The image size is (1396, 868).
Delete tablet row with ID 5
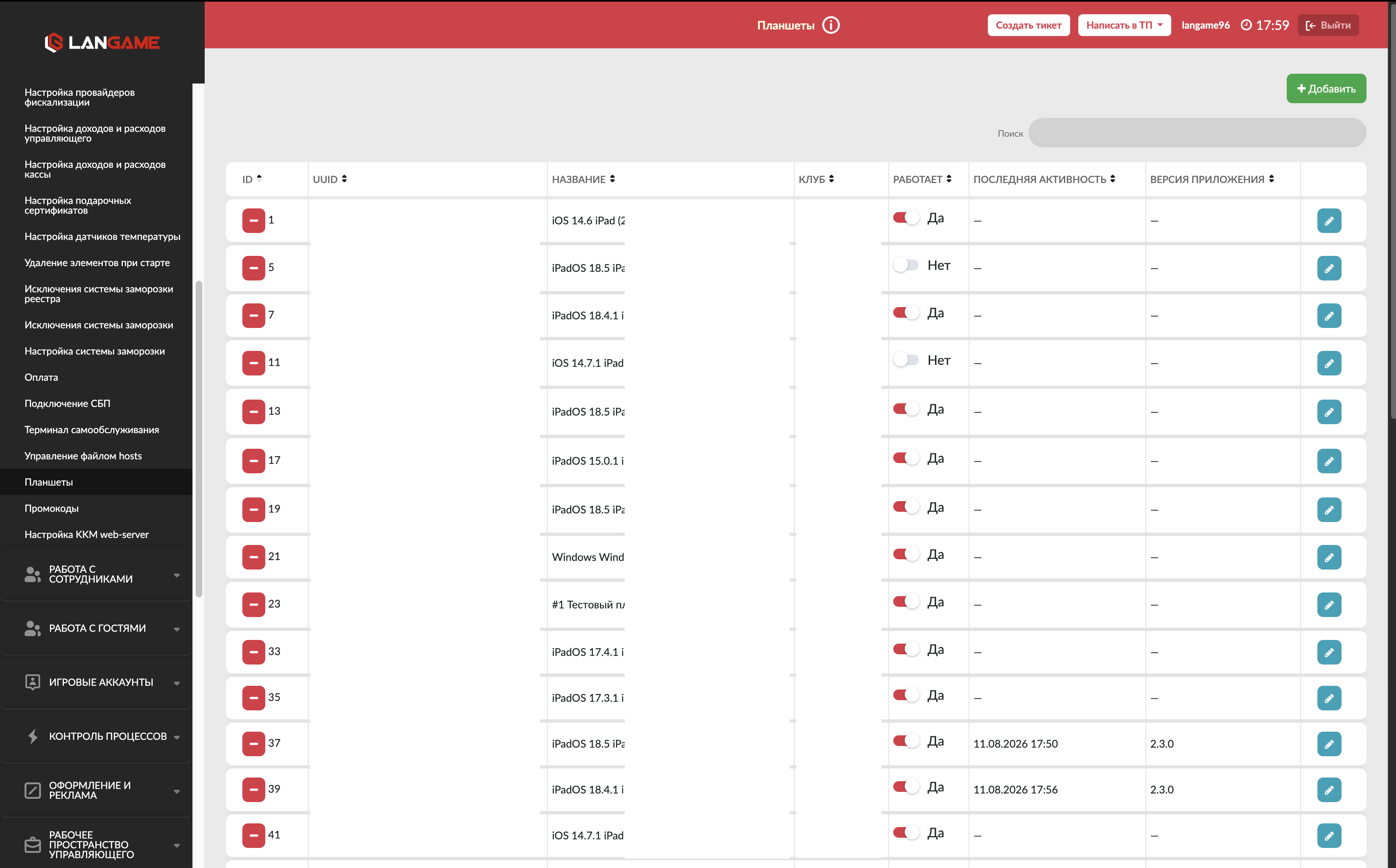coord(253,268)
